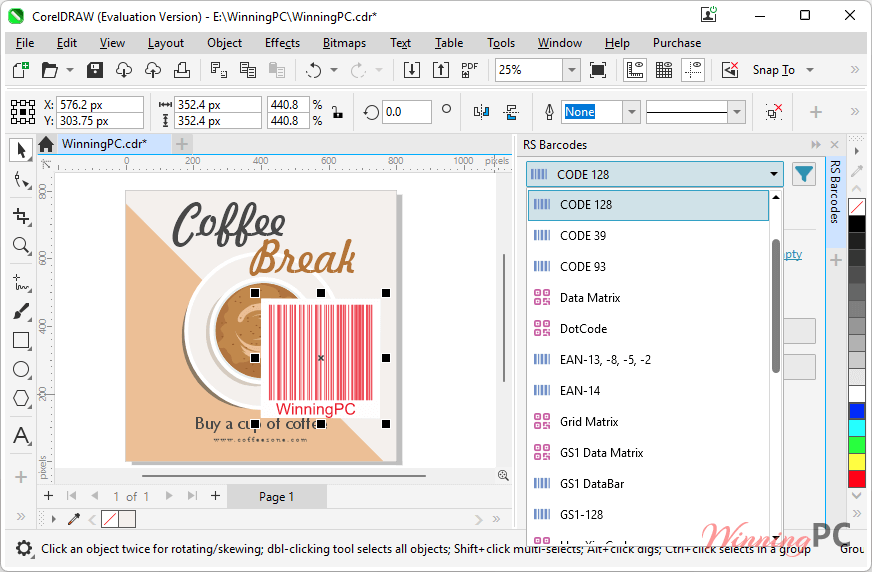
Task: Expand the Undo history dropdown arrow
Action: click(x=334, y=70)
